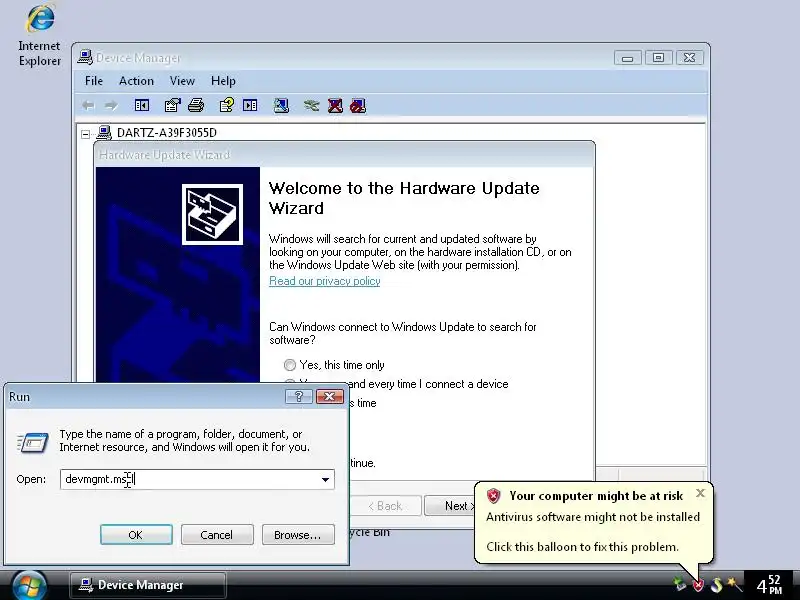Viewport: 800px width, 600px height.
Task: Click the Print toolbar icon
Action: pos(196,106)
